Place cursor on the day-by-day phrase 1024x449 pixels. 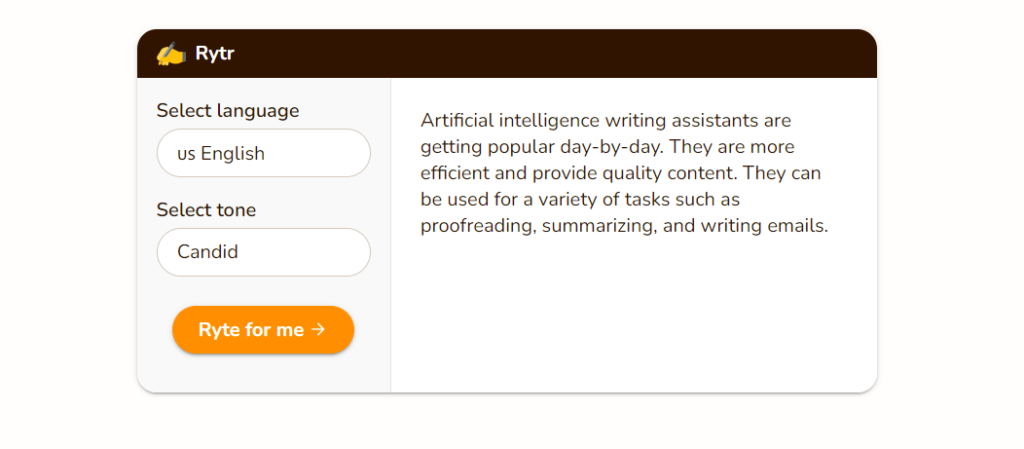click(618, 147)
